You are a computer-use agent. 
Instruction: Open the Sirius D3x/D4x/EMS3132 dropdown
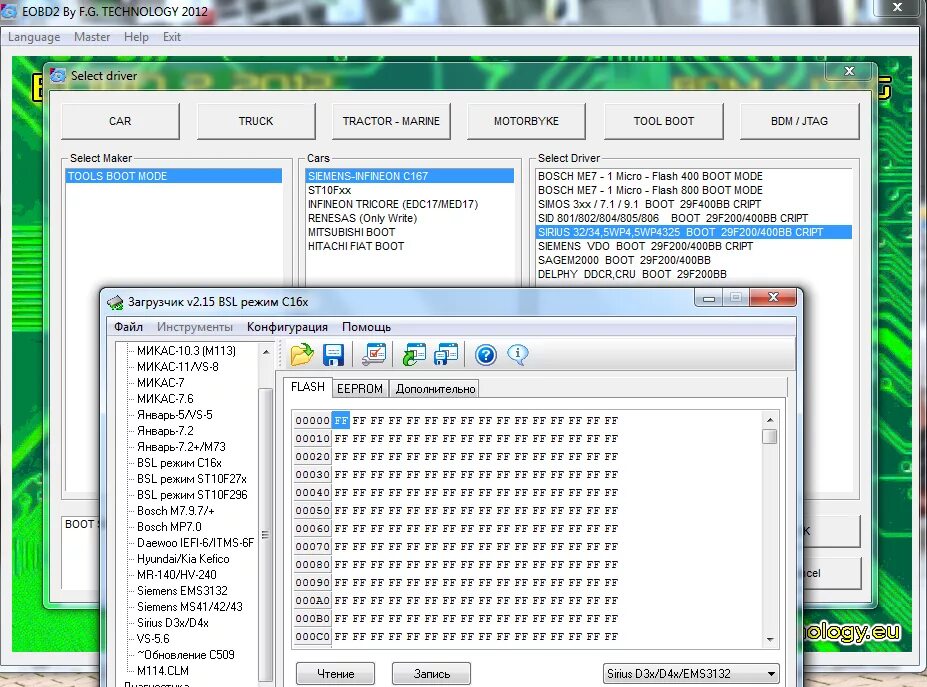click(x=691, y=673)
